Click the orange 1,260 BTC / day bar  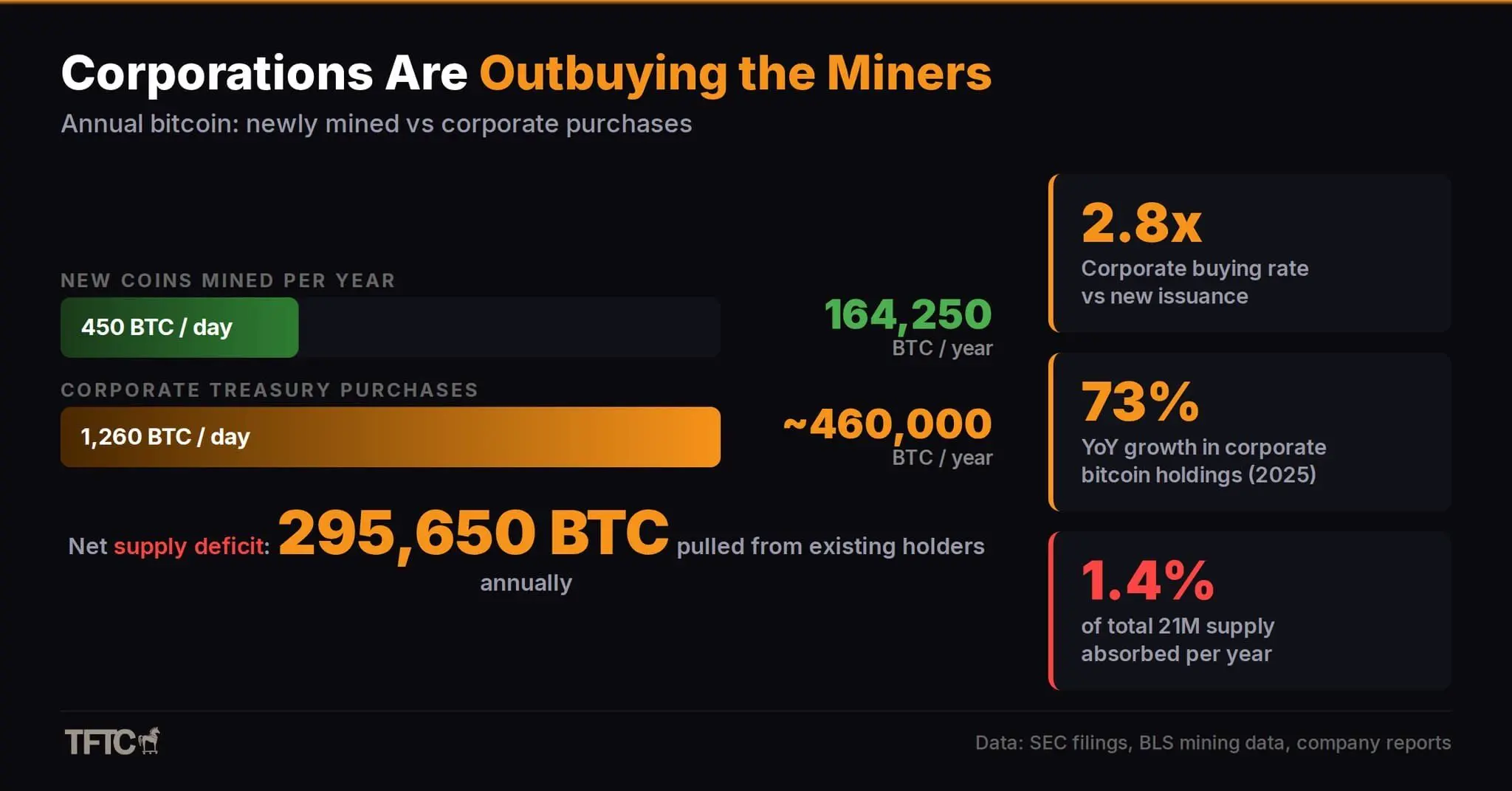390,437
